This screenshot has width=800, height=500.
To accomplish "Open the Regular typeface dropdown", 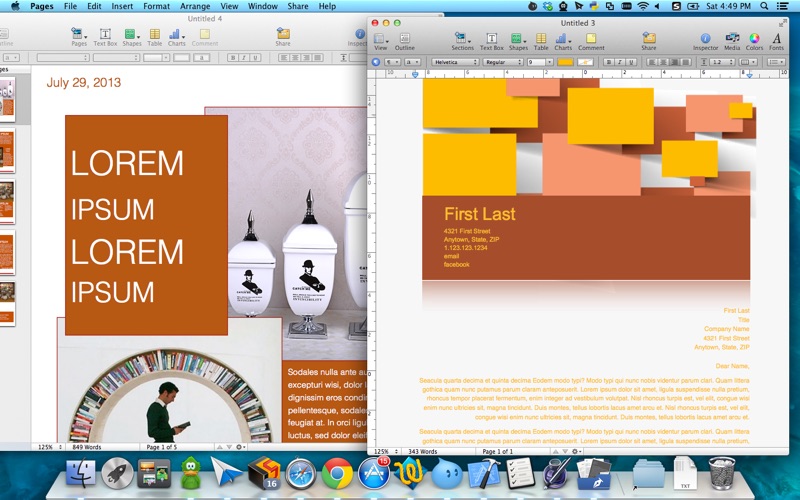I will [x=503, y=62].
